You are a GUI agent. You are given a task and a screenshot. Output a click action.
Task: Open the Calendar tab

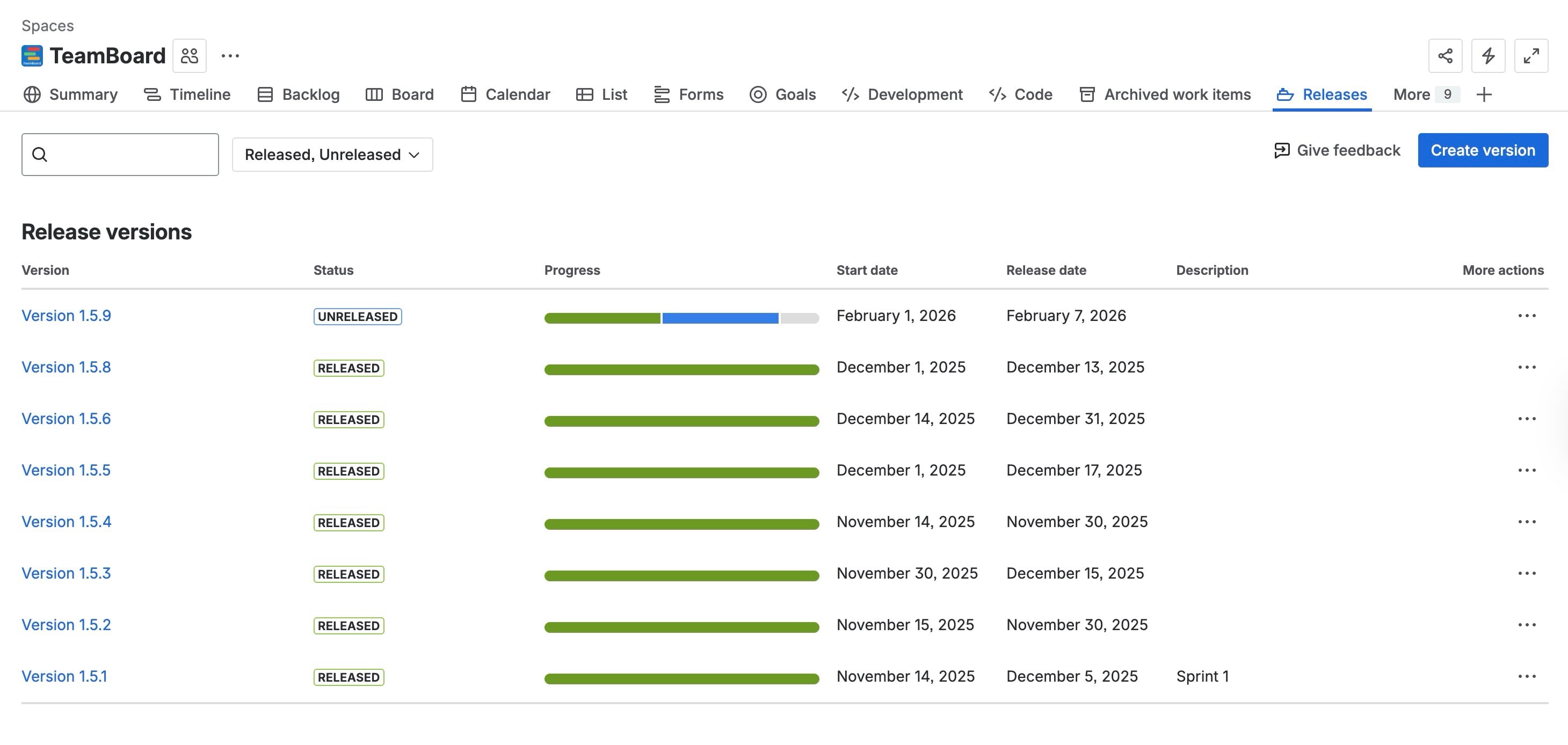click(x=505, y=94)
